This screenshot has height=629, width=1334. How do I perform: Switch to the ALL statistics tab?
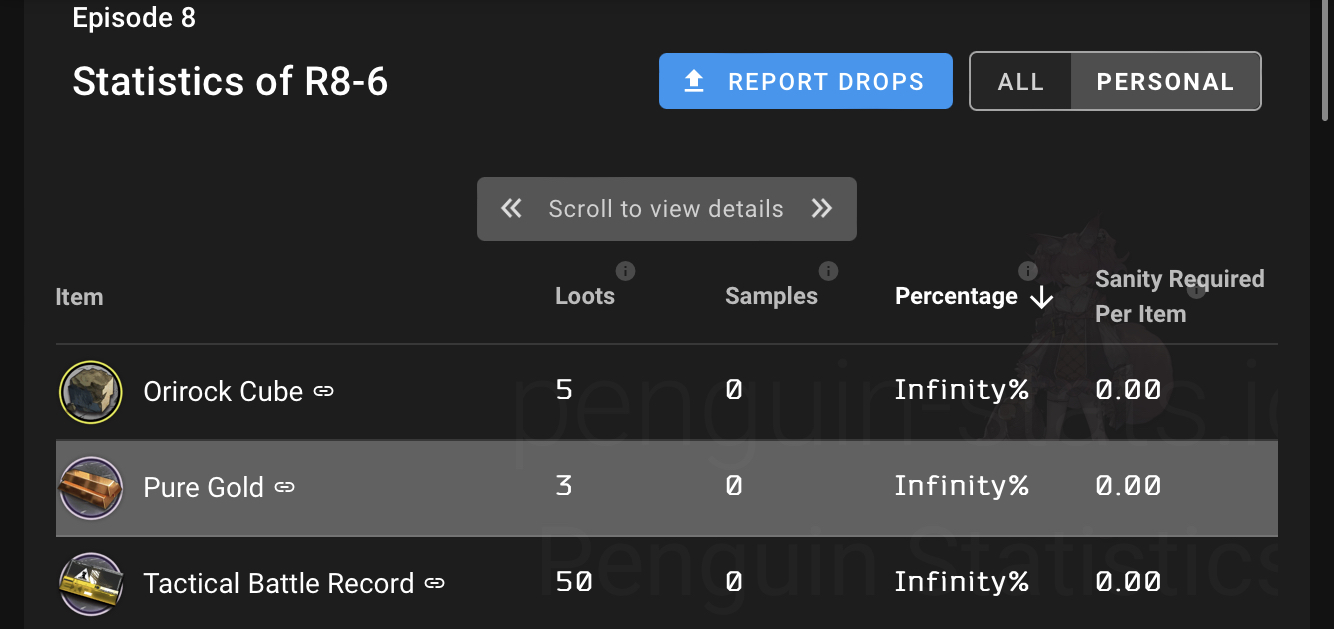pyautogui.click(x=1022, y=81)
